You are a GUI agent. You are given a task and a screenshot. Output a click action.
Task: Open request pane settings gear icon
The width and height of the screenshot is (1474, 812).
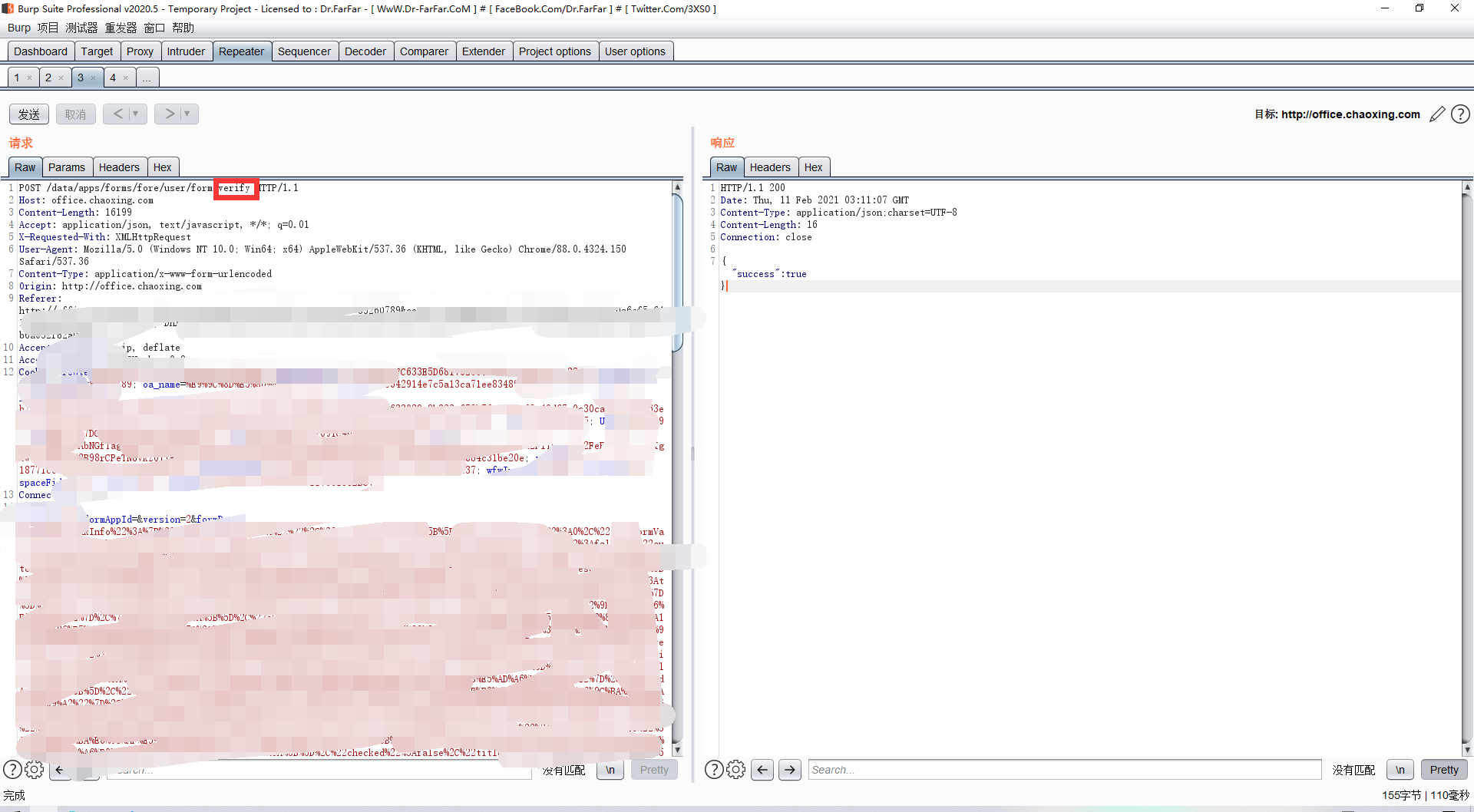pos(35,769)
